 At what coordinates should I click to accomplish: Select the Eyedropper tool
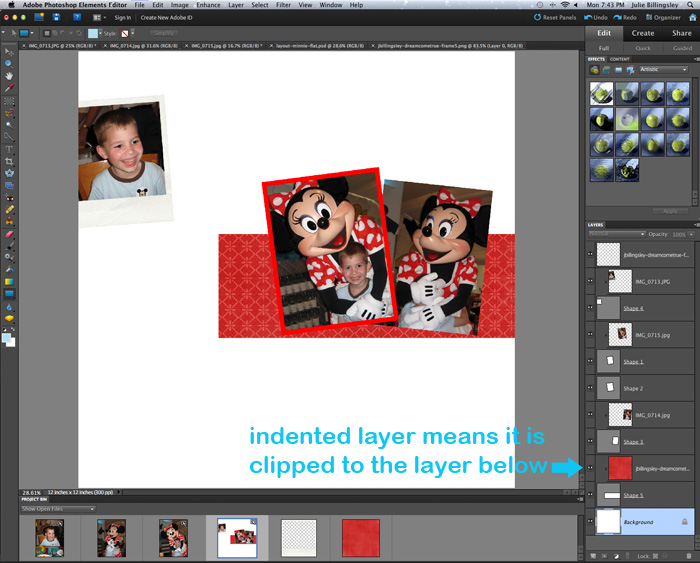tap(9, 88)
